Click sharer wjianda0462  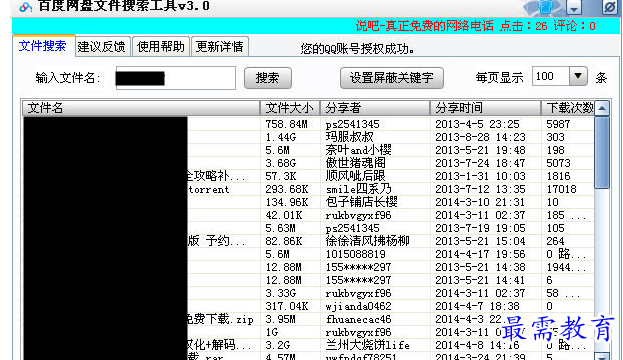[359, 307]
